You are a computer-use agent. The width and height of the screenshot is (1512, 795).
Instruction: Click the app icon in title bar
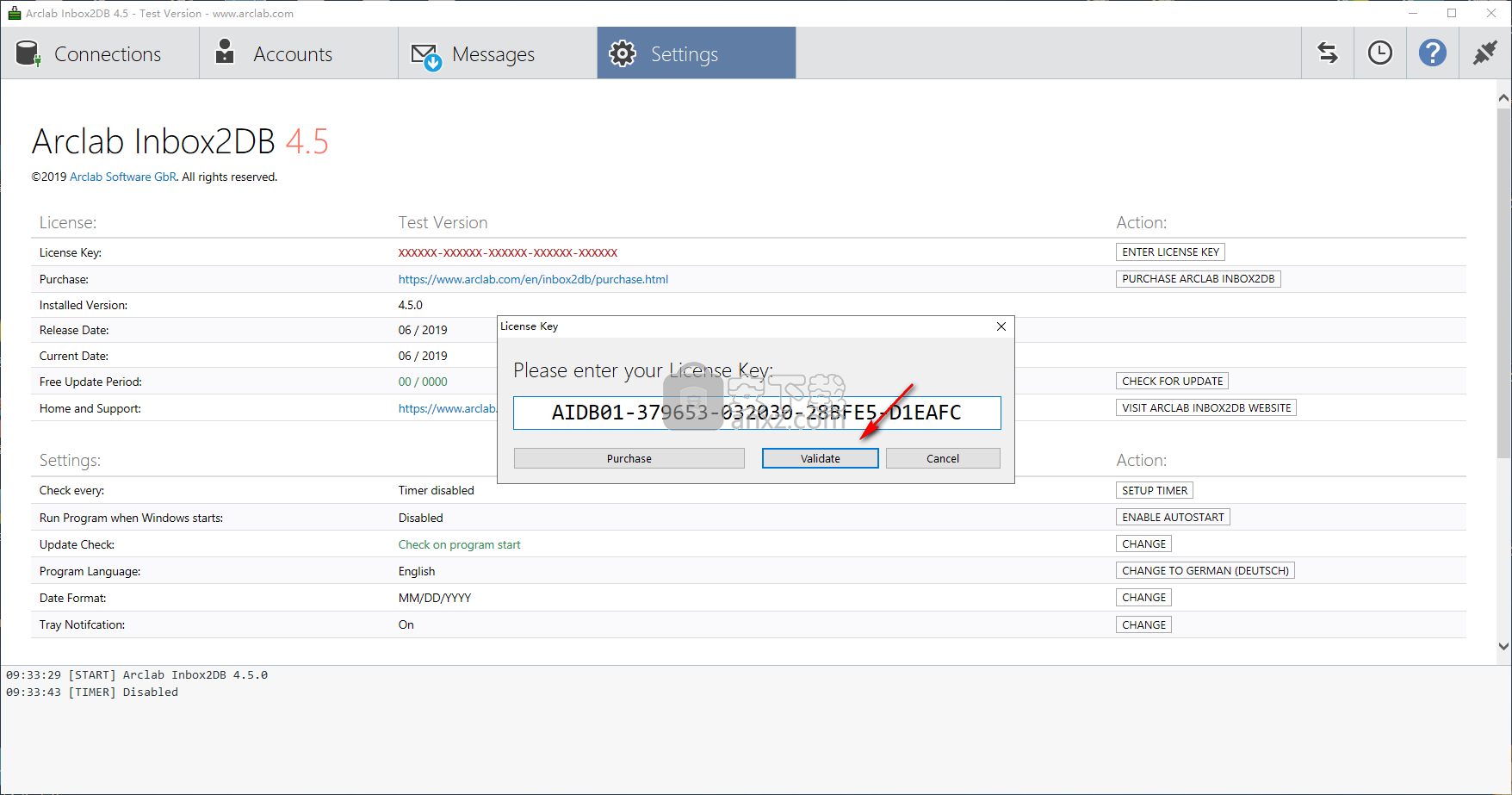[x=14, y=13]
